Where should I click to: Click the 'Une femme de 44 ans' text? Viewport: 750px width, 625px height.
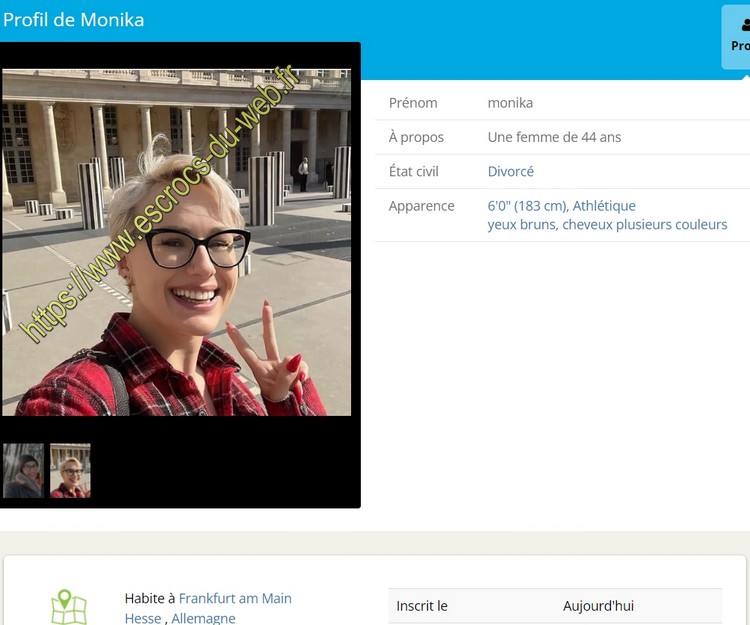coord(554,137)
